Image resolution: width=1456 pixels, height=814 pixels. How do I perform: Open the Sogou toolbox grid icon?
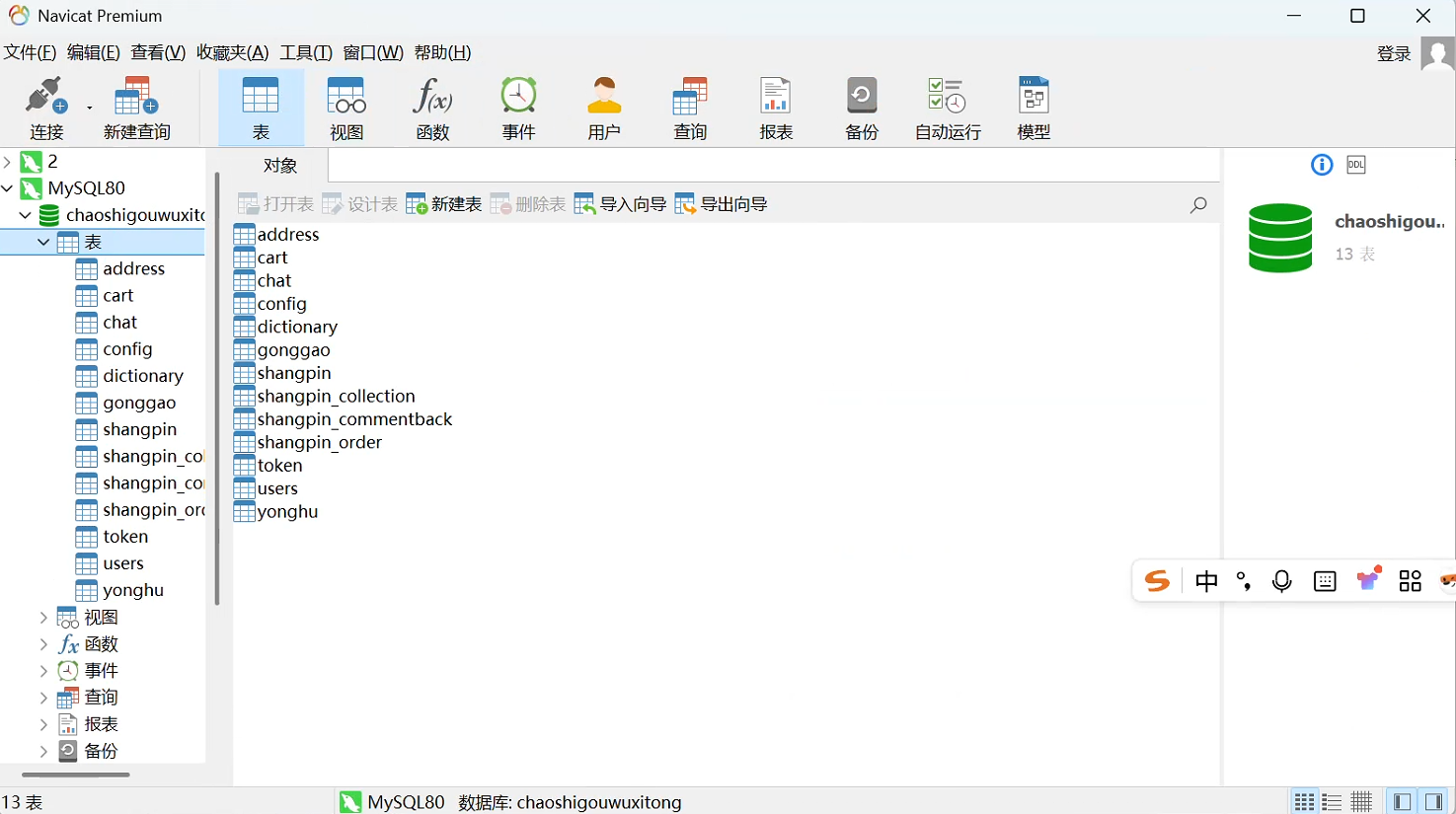pos(1410,581)
